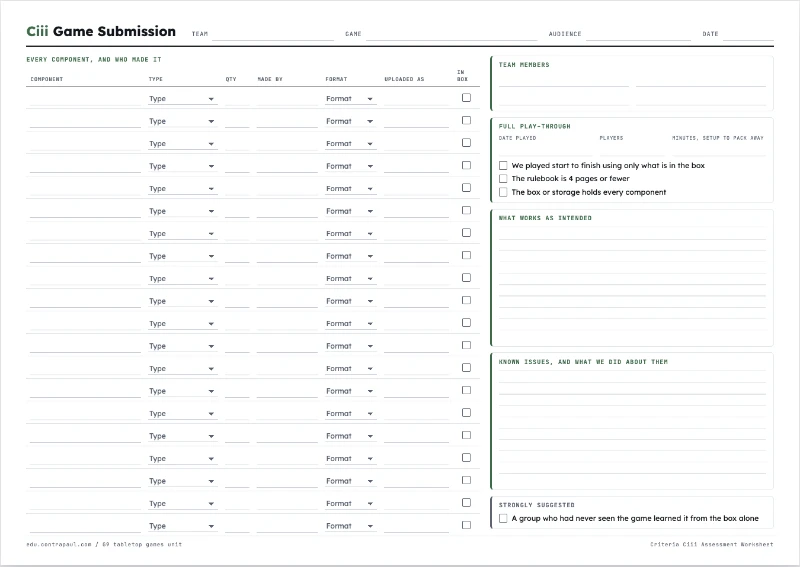800x567 pixels.
Task: Click the Date Played field
Action: click(x=545, y=149)
